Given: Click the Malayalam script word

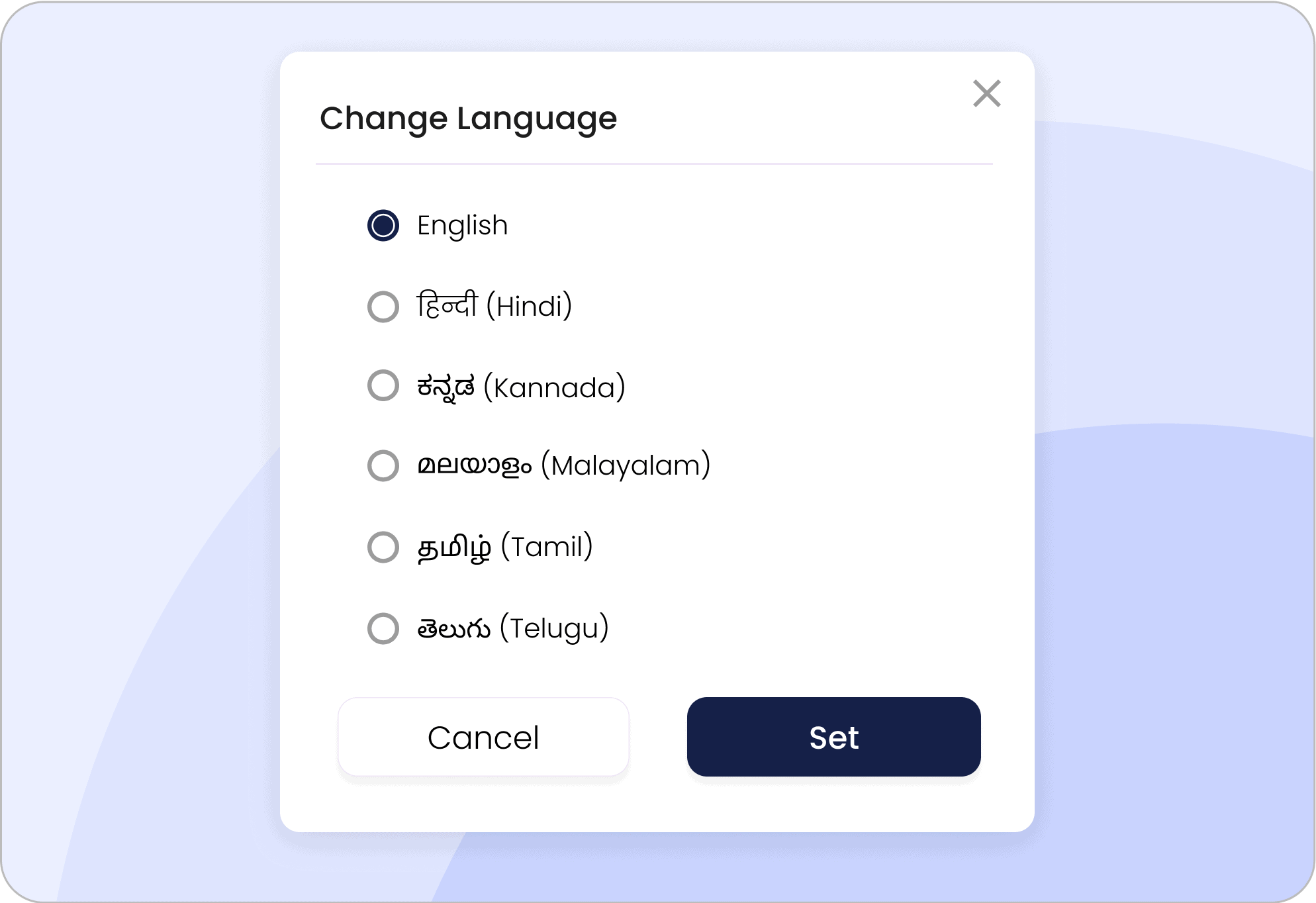Looking at the screenshot, I should [474, 465].
